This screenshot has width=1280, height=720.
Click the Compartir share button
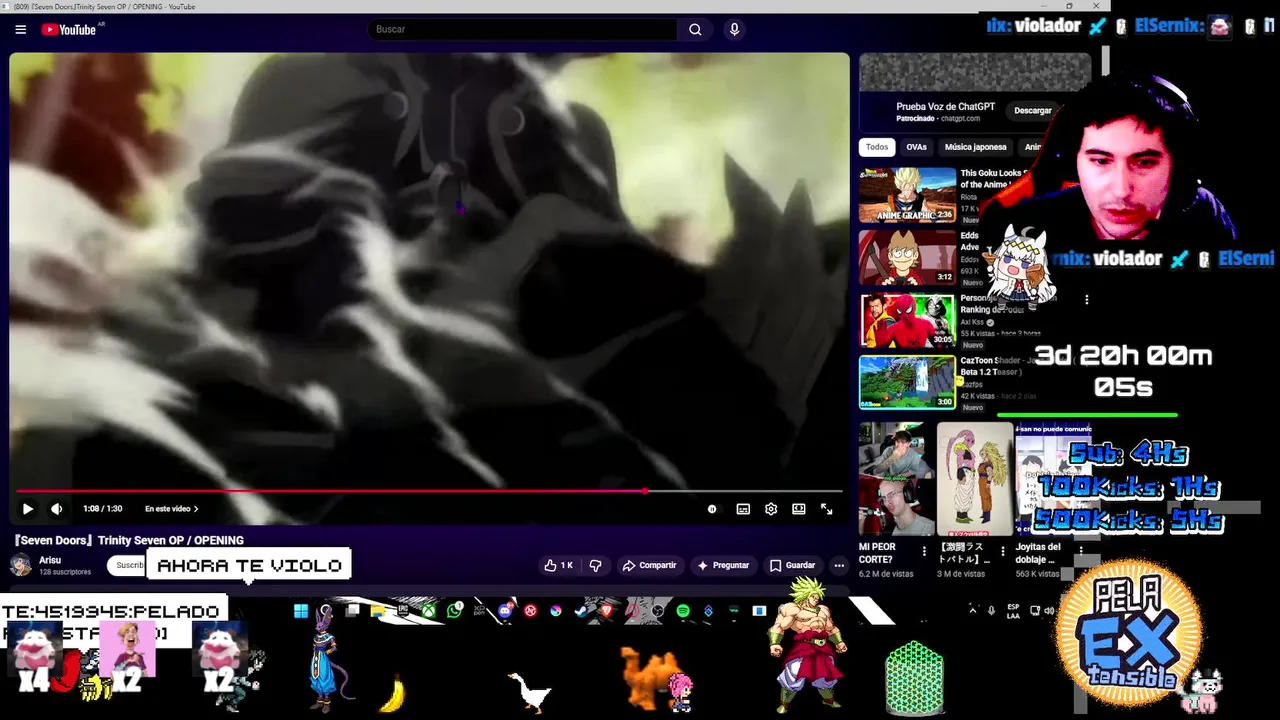[x=649, y=565]
